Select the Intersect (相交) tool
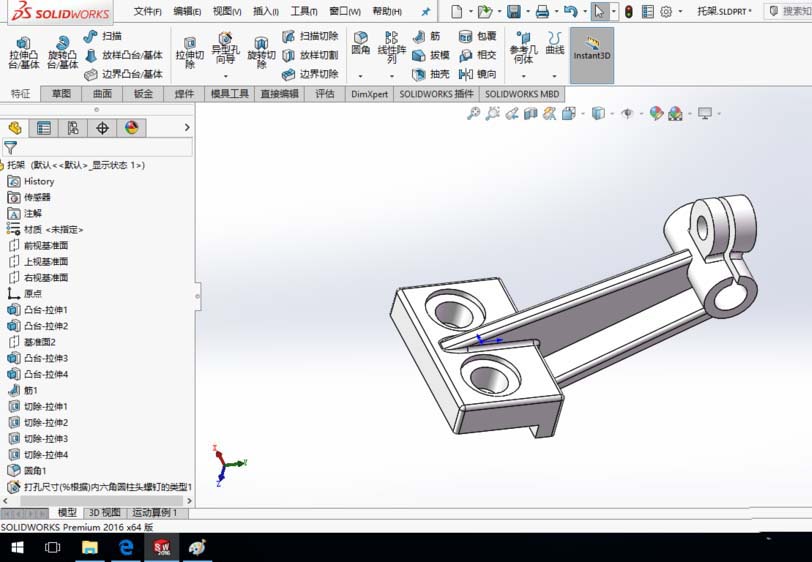 click(477, 55)
